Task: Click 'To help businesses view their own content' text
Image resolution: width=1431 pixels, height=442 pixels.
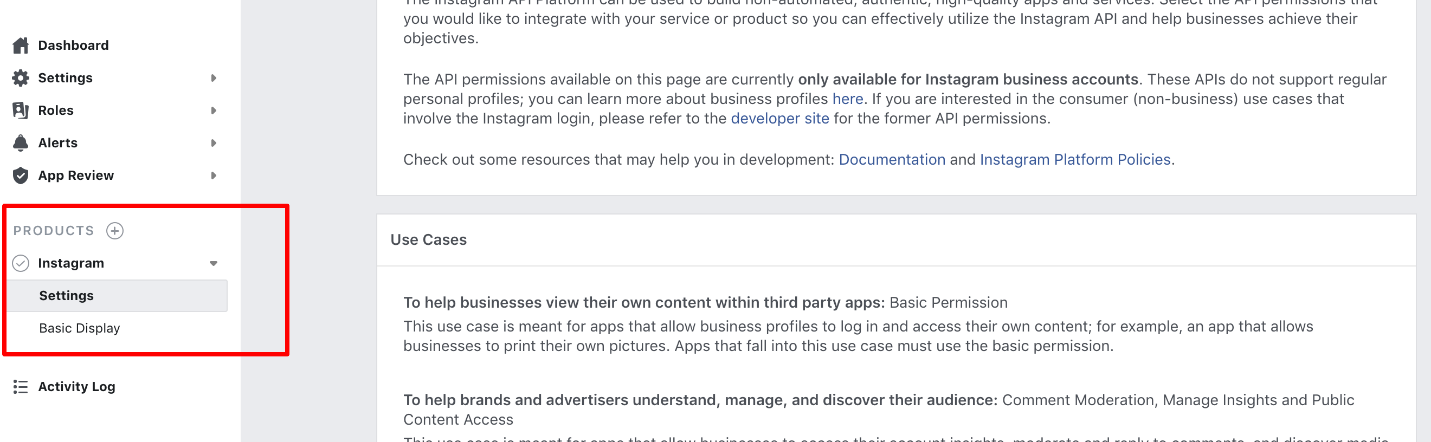Action: coord(644,302)
